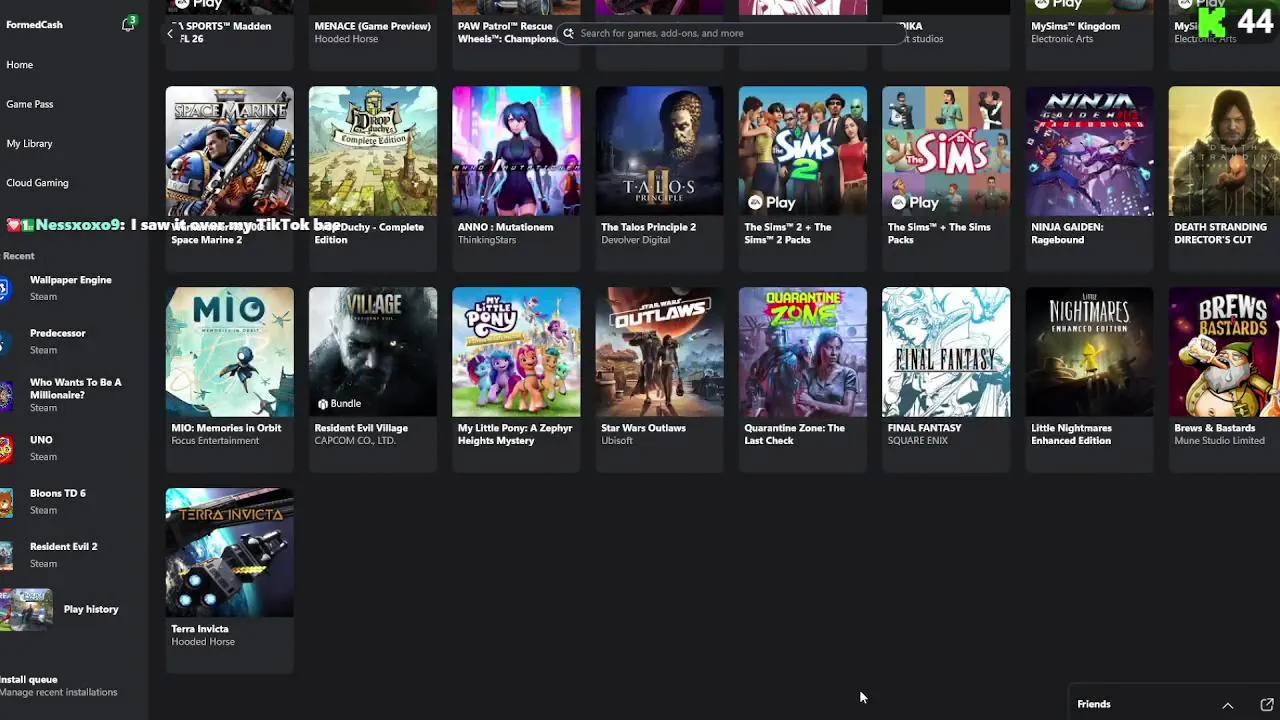Open Terra Invicta cover art
Screen dimensions: 1280x720
[x=230, y=553]
